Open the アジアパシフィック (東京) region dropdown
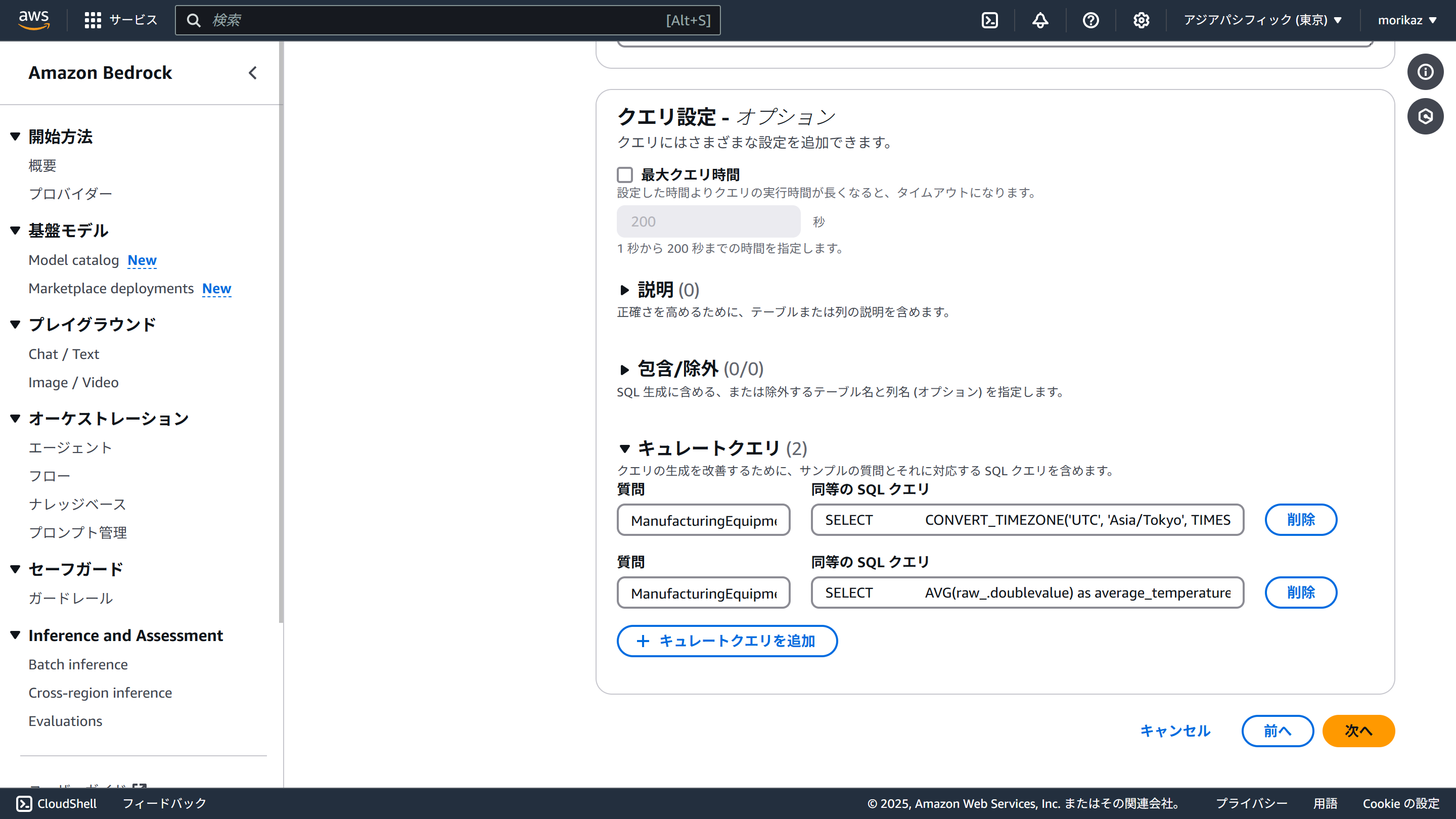Screen dimensions: 1456x819 (1262, 20)
